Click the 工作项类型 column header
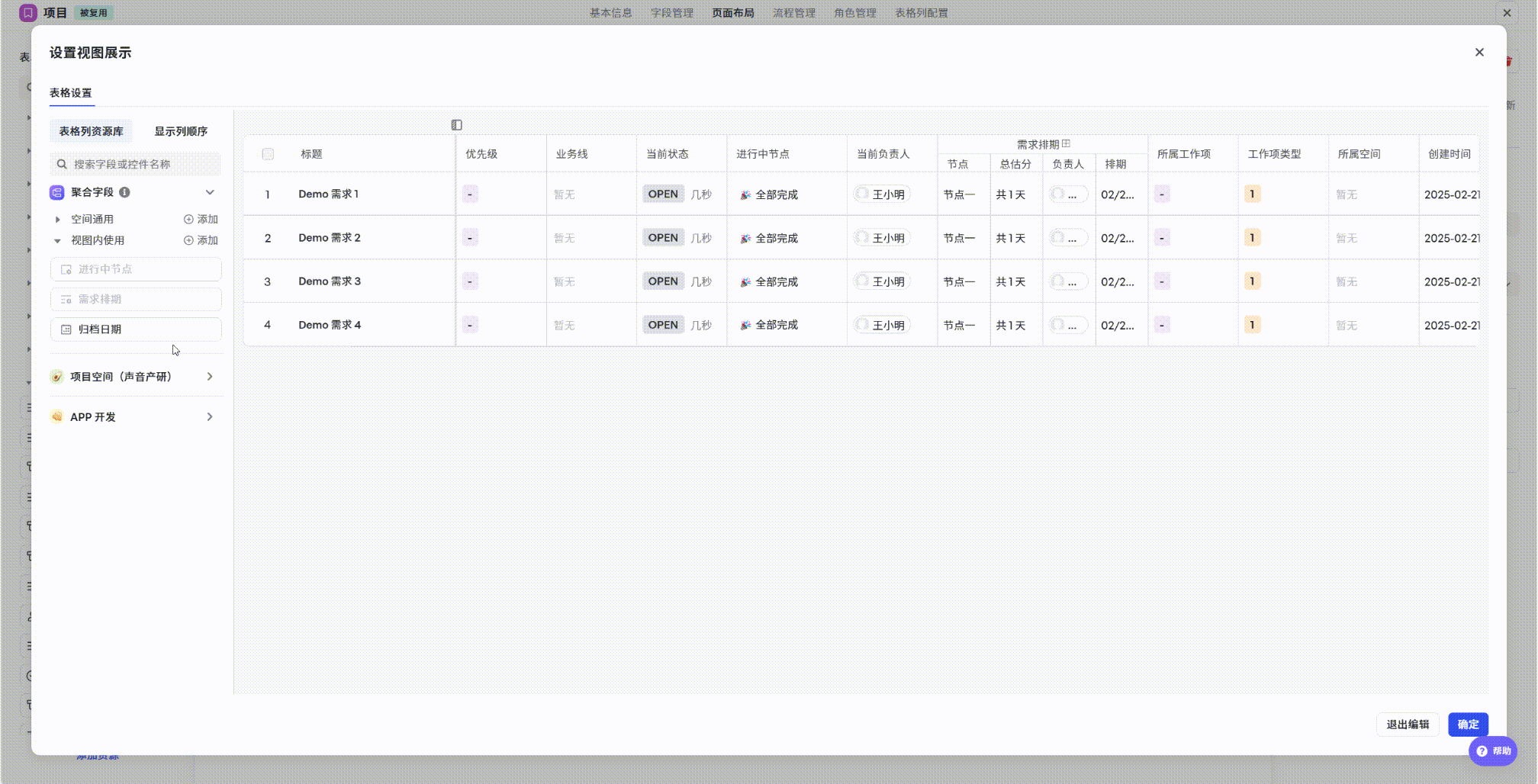This screenshot has width=1538, height=784. (x=1274, y=154)
